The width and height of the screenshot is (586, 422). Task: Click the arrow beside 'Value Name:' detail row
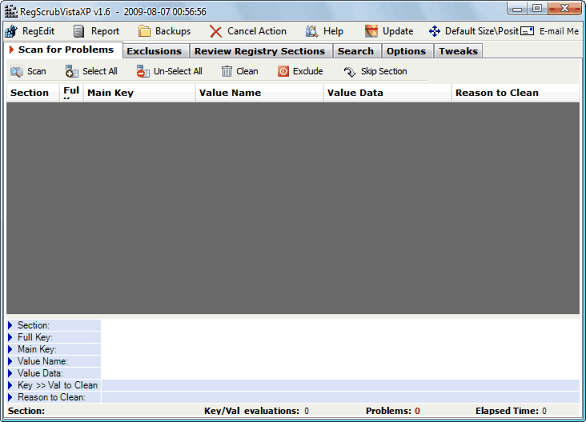point(10,361)
